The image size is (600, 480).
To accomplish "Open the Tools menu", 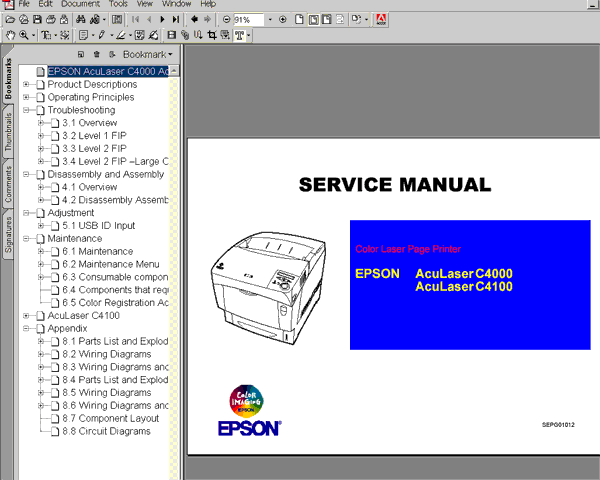I will pyautogui.click(x=118, y=4).
